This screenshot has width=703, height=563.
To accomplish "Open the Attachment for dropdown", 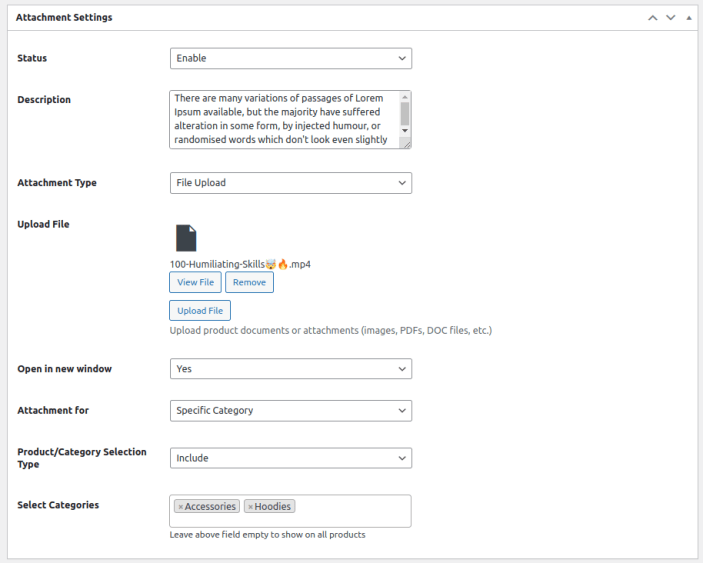I will [290, 410].
